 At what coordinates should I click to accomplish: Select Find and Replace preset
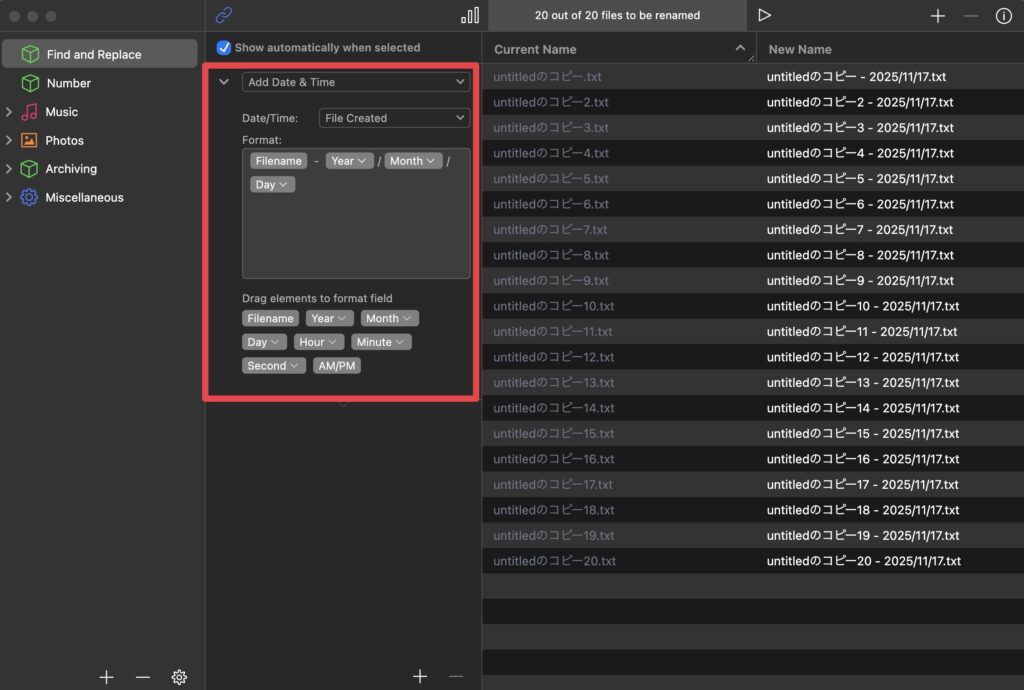94,54
